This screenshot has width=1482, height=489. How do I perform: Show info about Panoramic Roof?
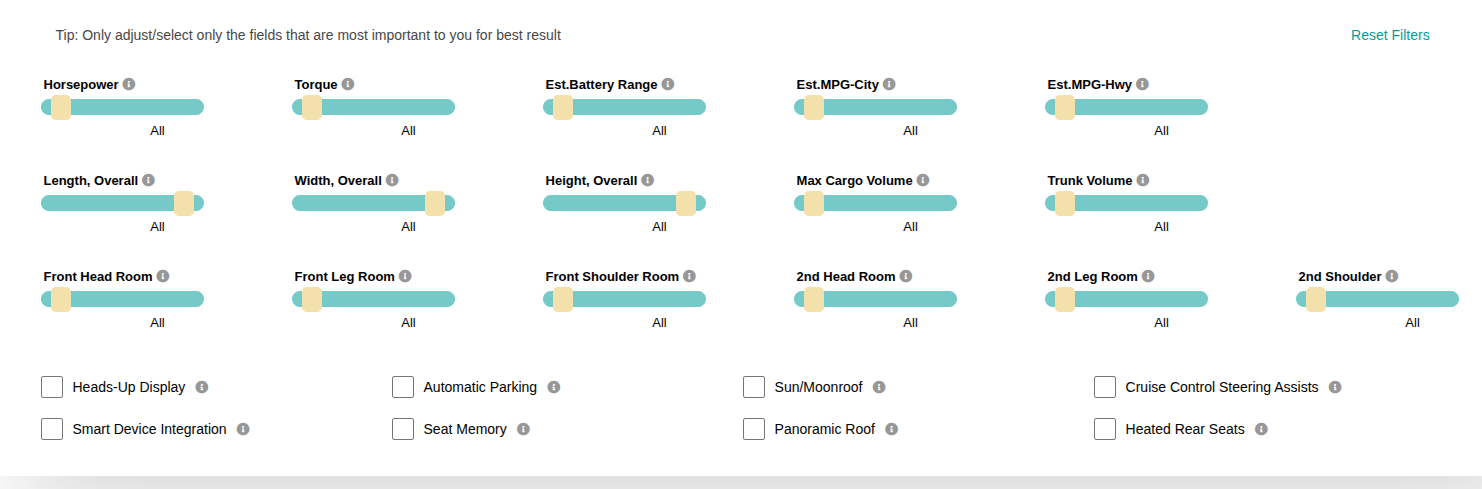[x=891, y=429]
